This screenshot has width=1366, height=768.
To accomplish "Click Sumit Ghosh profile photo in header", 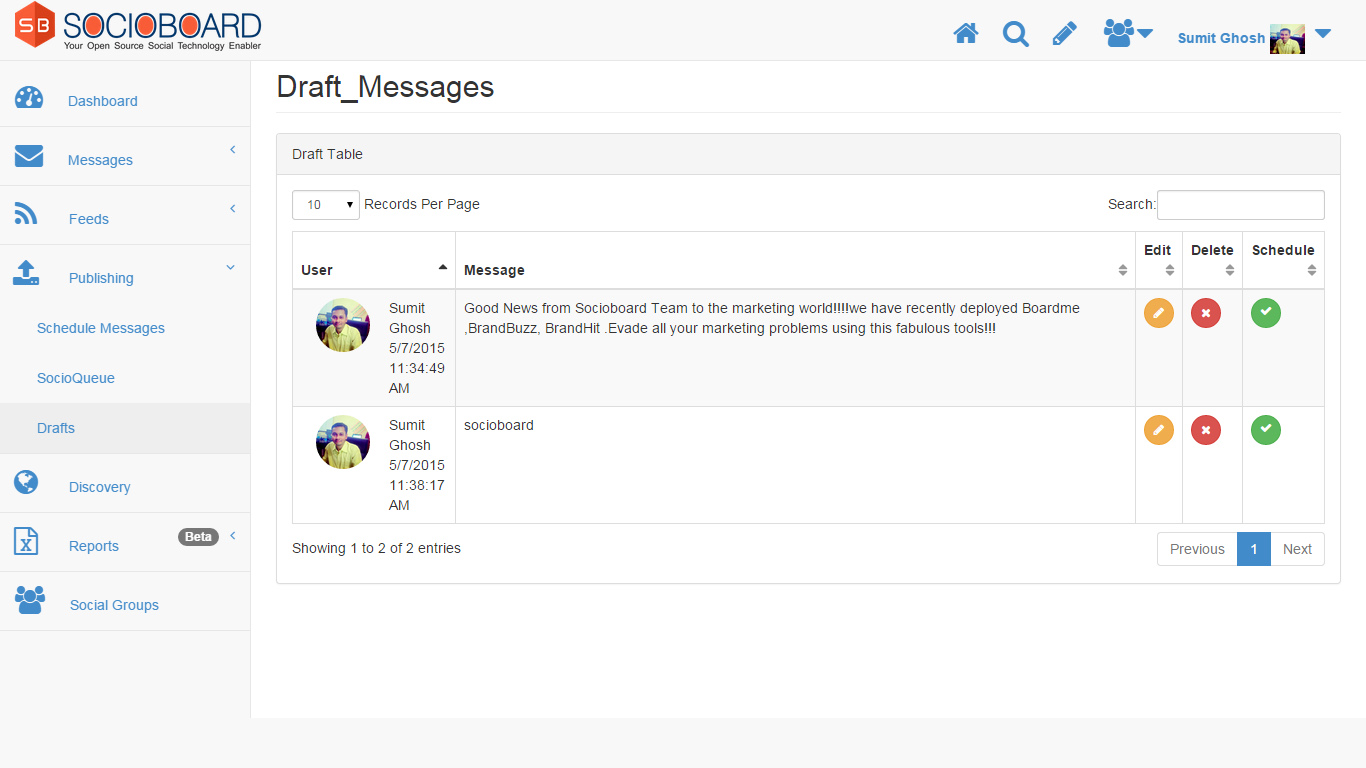I will (x=1287, y=39).
